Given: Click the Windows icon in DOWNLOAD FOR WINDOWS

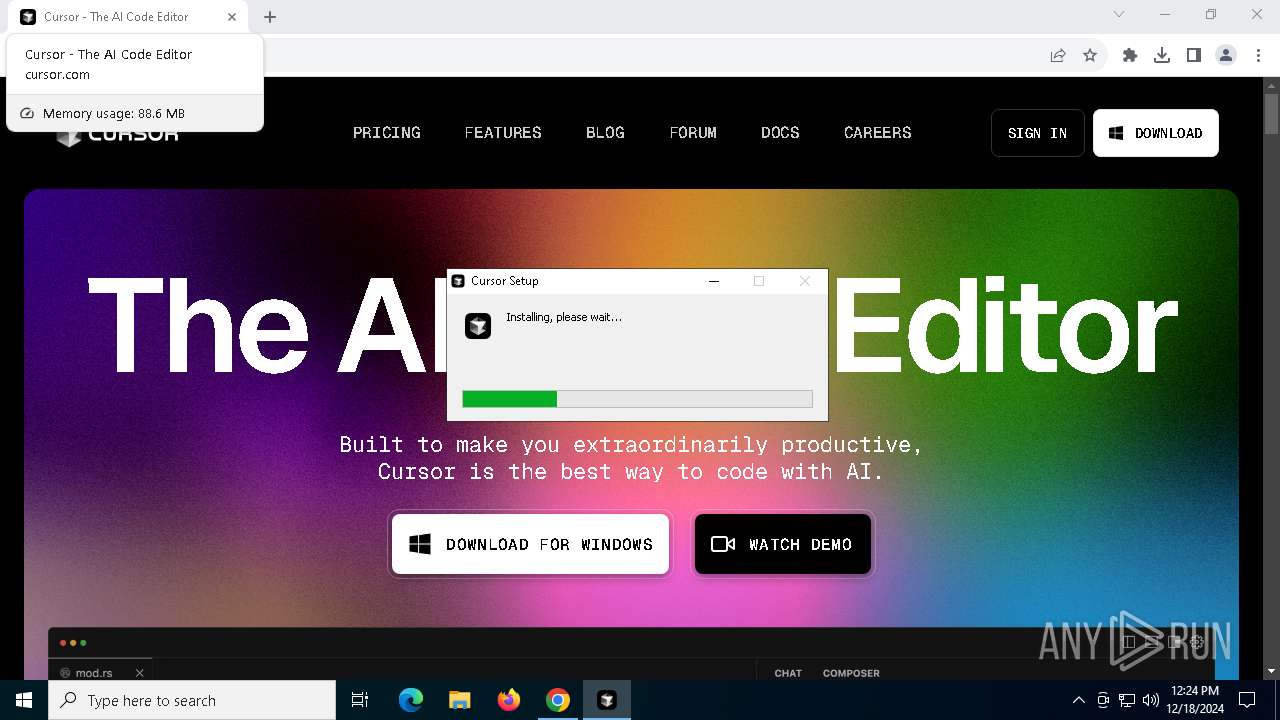Looking at the screenshot, I should click(420, 544).
